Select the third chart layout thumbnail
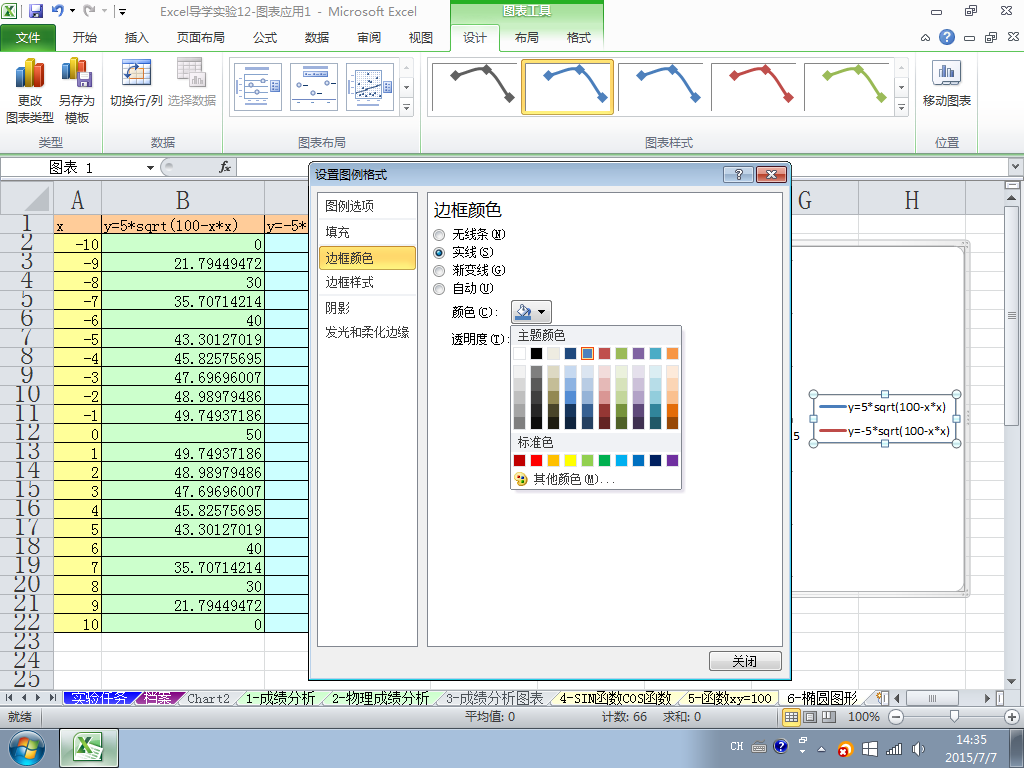The image size is (1024, 768). click(x=370, y=87)
